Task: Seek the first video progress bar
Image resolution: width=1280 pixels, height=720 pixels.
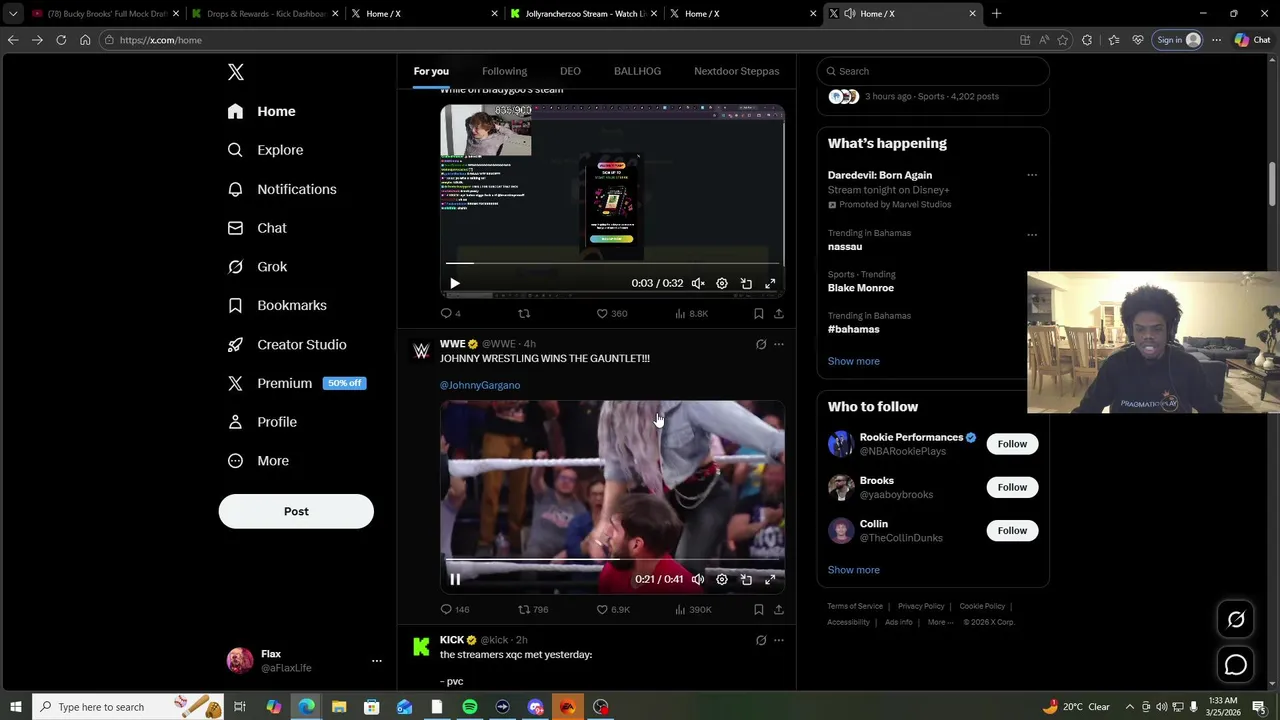Action: coord(612,264)
